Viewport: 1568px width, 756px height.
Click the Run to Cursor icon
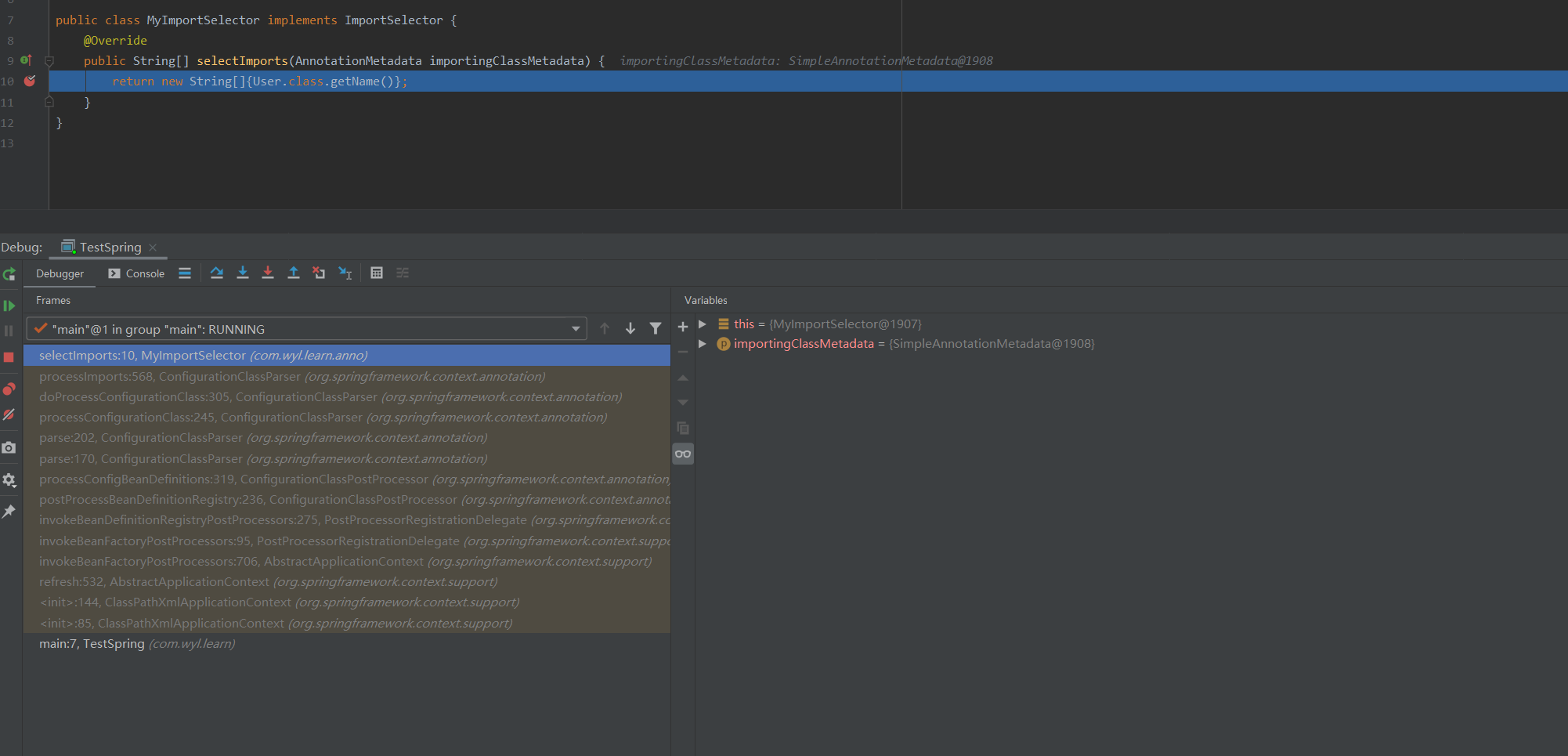tap(345, 273)
